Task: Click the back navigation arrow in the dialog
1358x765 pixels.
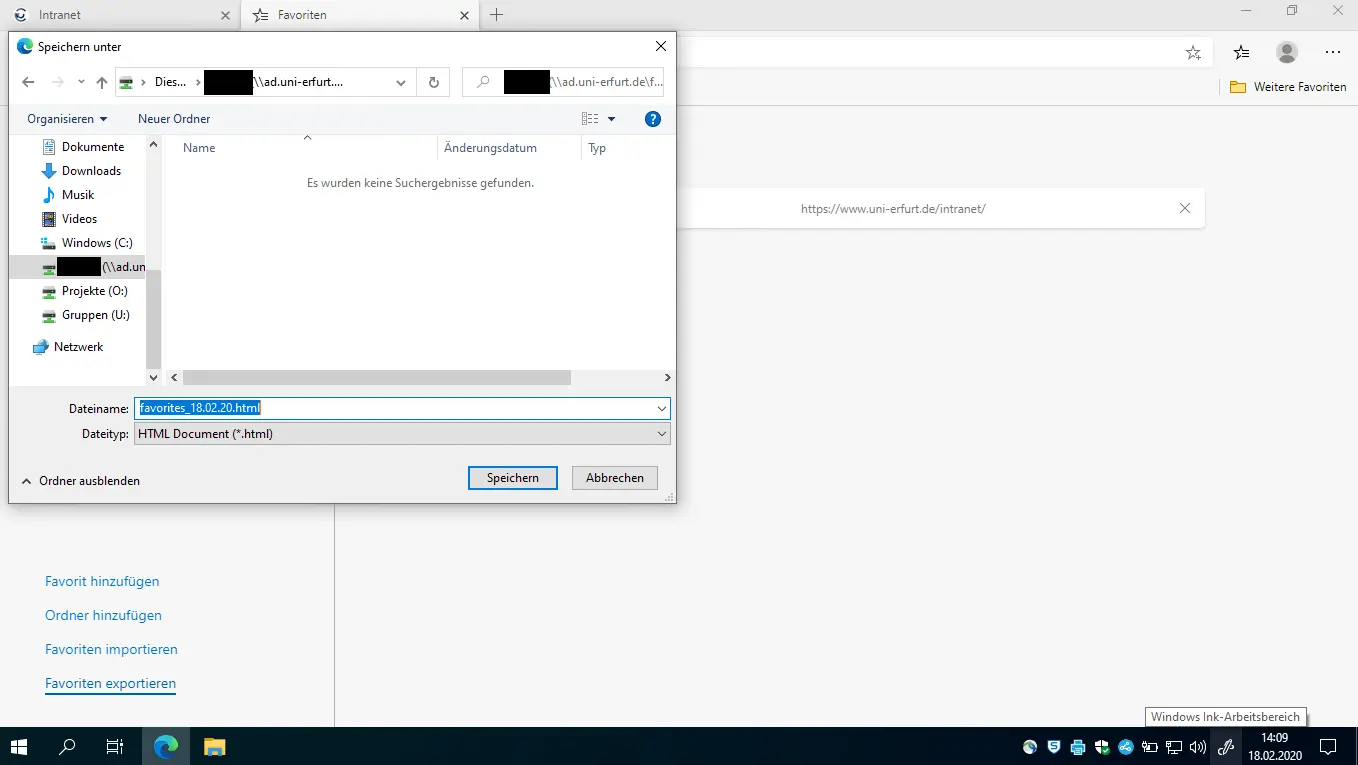Action: click(x=28, y=82)
